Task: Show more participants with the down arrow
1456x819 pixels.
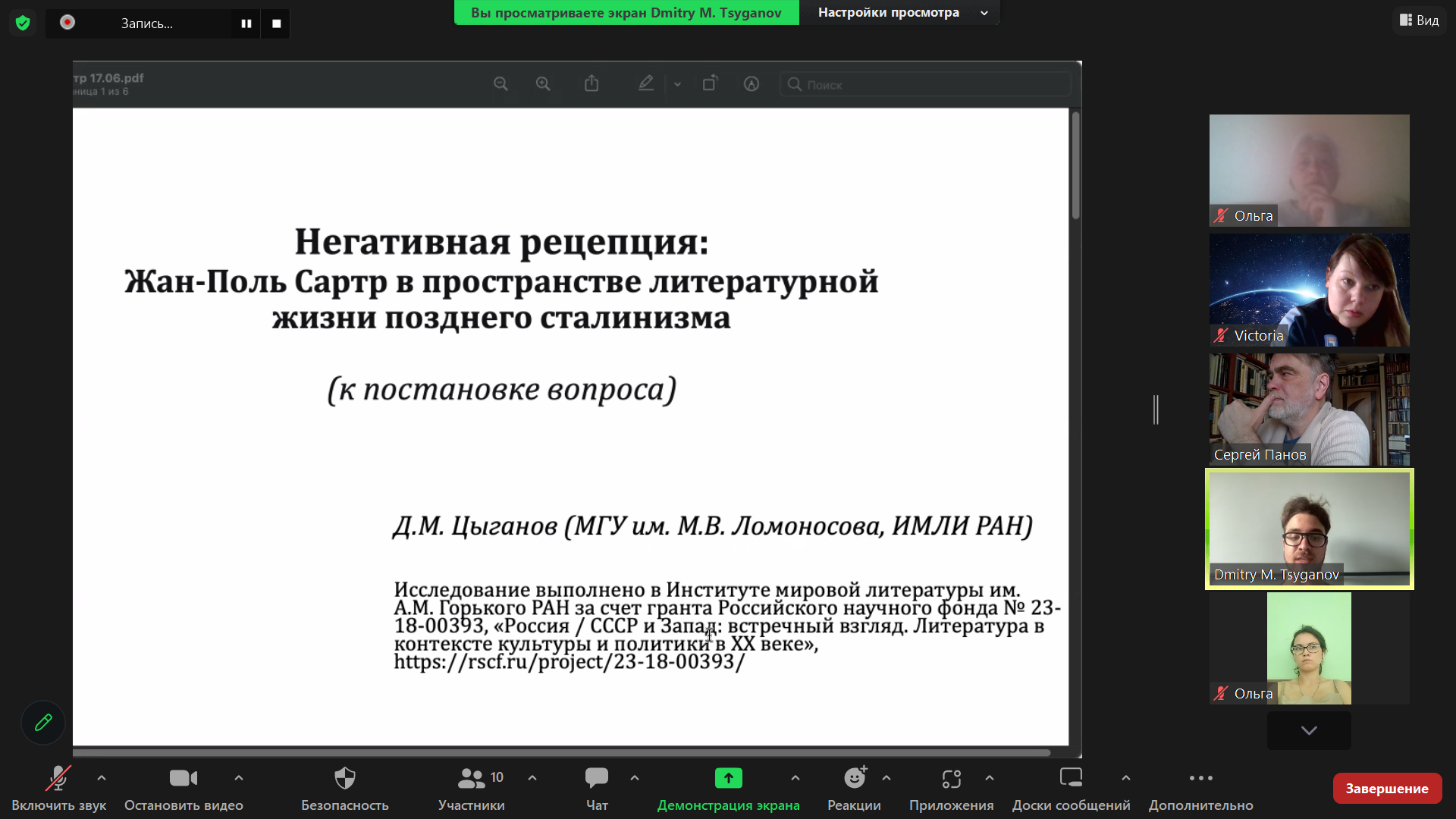Action: (1309, 730)
